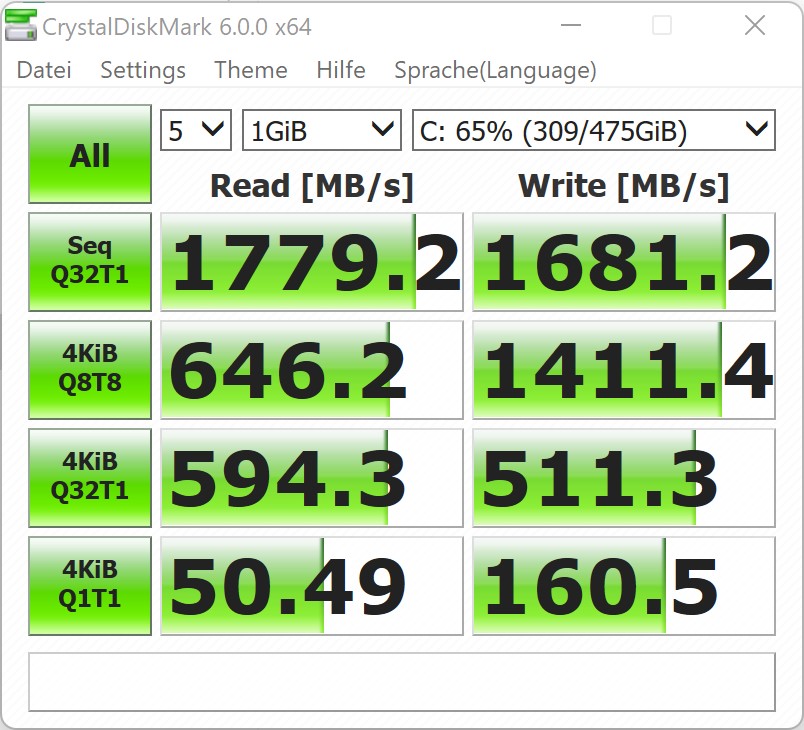The image size is (804, 730).
Task: Open the Theme menu
Action: click(250, 70)
